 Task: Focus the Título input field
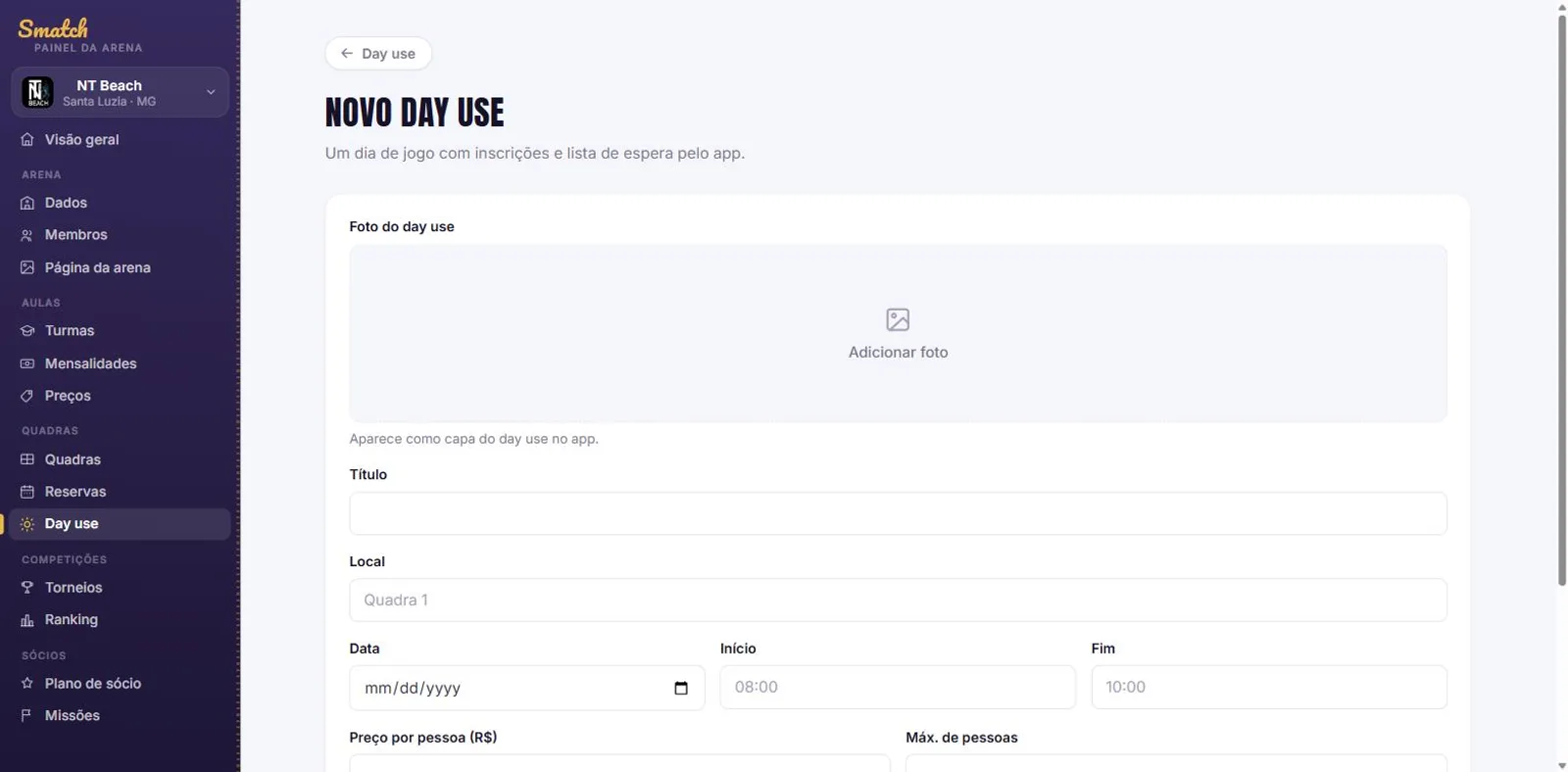(898, 513)
